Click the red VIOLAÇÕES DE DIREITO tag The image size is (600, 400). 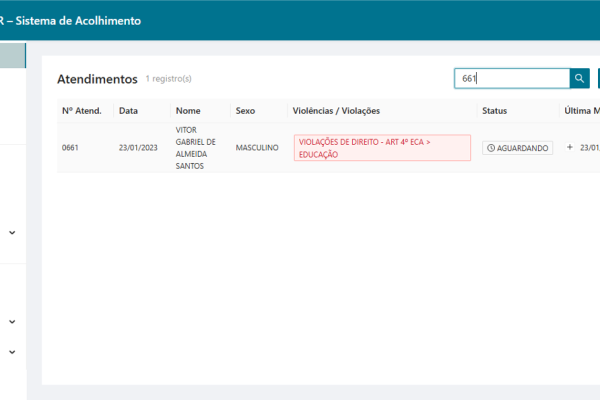pyautogui.click(x=381, y=148)
